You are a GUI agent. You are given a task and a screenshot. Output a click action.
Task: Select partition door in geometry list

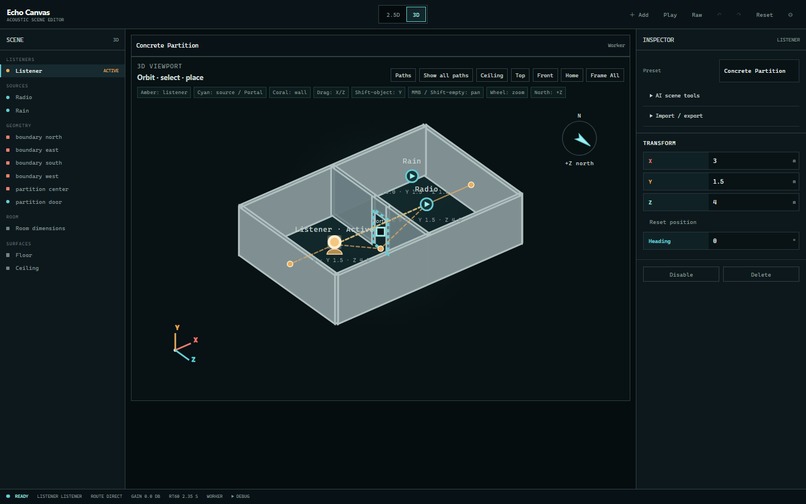[x=62, y=202]
